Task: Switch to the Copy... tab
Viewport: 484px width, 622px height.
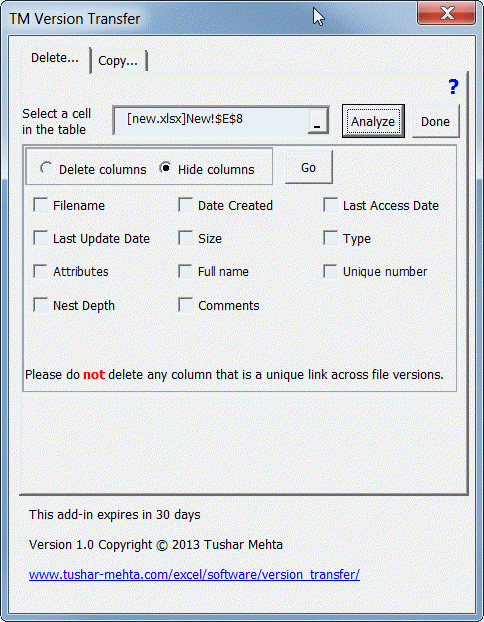Action: [x=118, y=61]
